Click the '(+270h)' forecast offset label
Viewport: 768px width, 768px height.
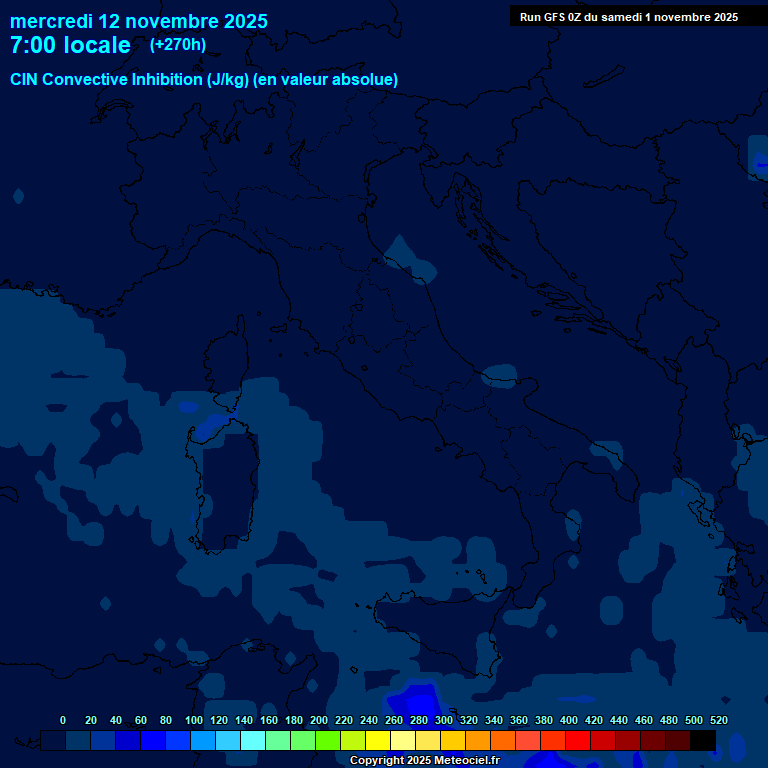[178, 45]
